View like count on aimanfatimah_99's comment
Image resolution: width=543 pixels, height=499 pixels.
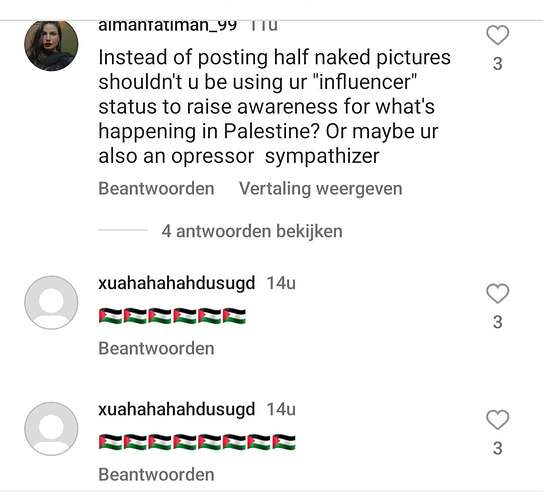pos(498,64)
